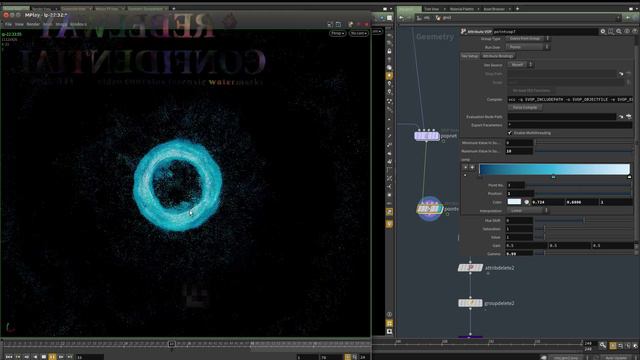Click the node name field in parameters
640x360 pixels.
(x=545, y=31)
